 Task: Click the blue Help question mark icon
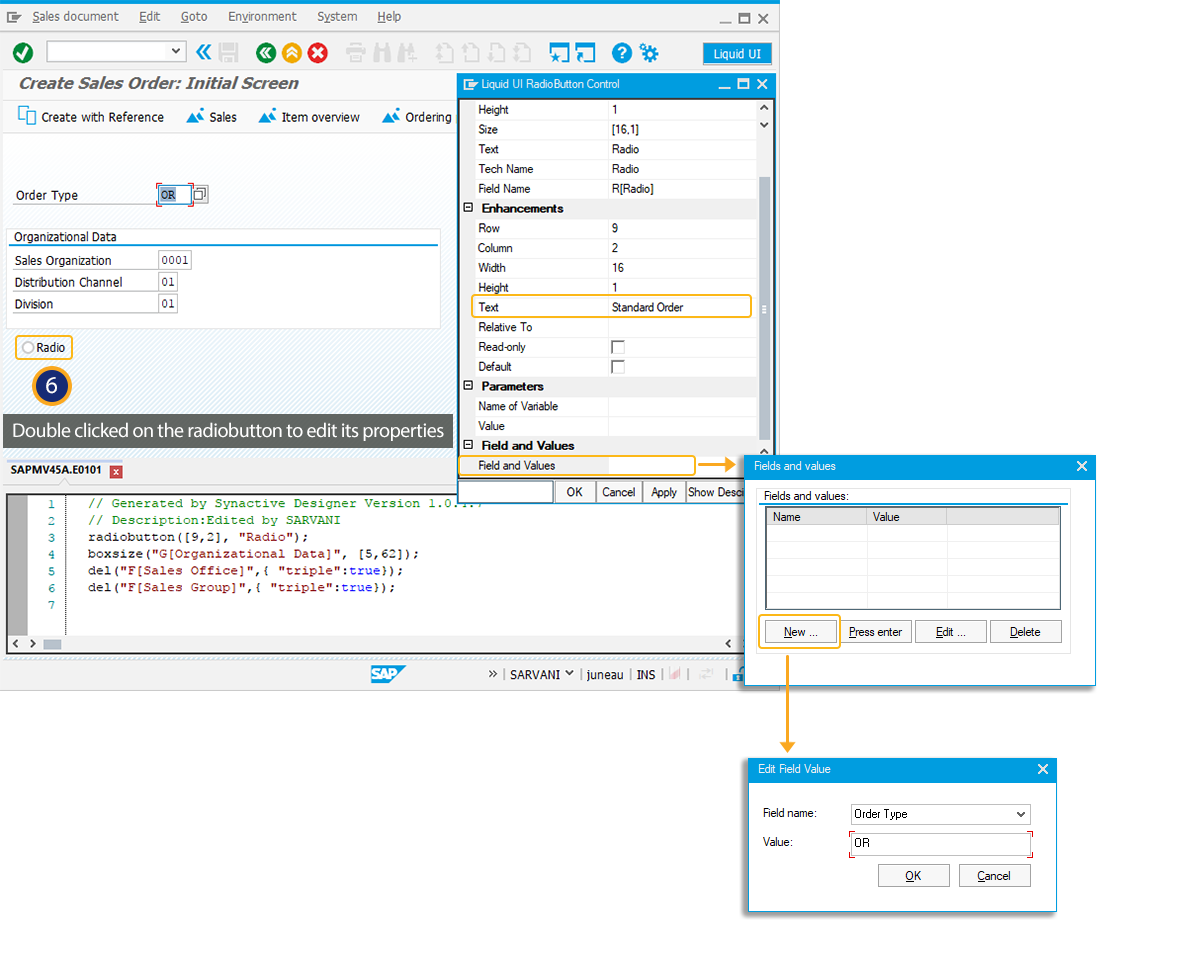(x=622, y=53)
